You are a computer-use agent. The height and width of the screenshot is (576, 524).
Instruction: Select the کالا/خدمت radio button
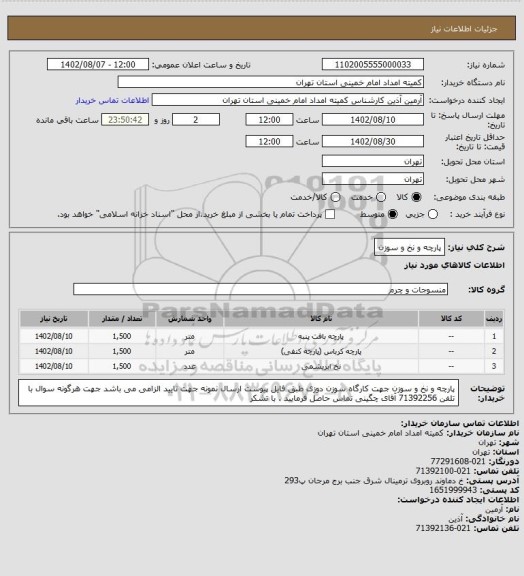click(335, 197)
